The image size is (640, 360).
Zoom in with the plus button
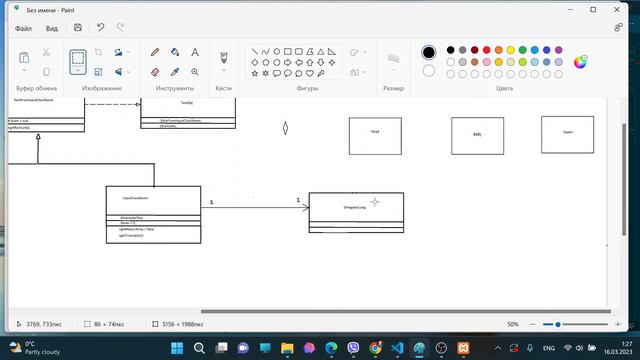point(618,324)
